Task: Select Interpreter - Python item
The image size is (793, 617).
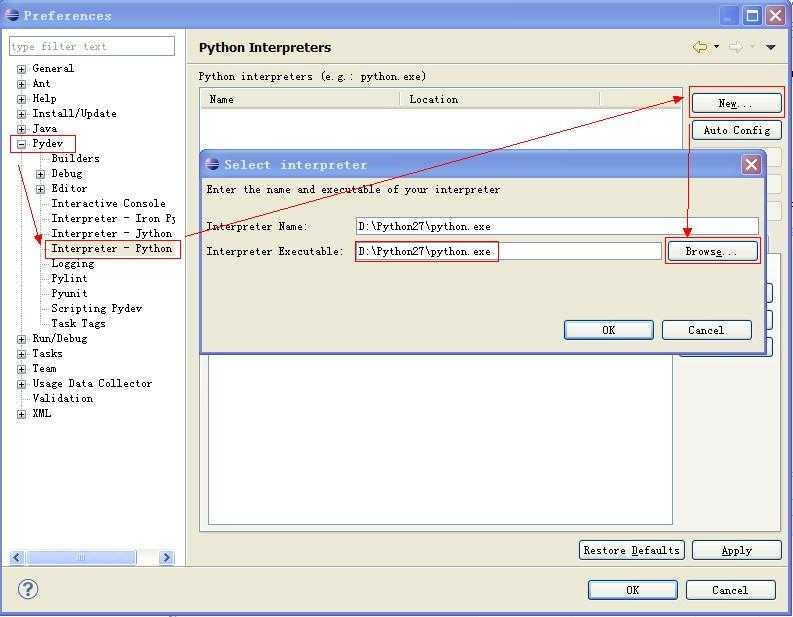Action: (112, 248)
